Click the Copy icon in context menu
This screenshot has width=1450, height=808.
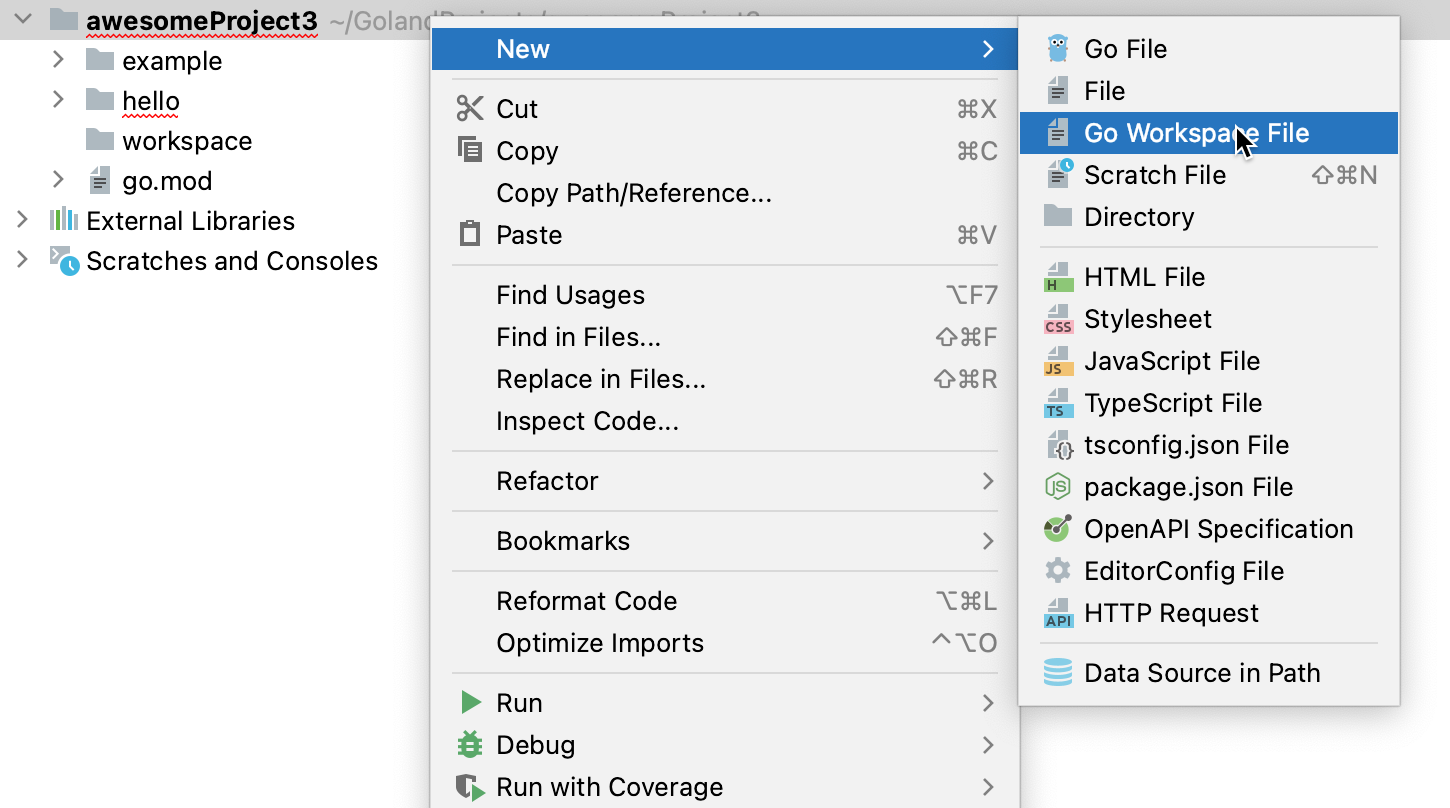tap(470, 150)
